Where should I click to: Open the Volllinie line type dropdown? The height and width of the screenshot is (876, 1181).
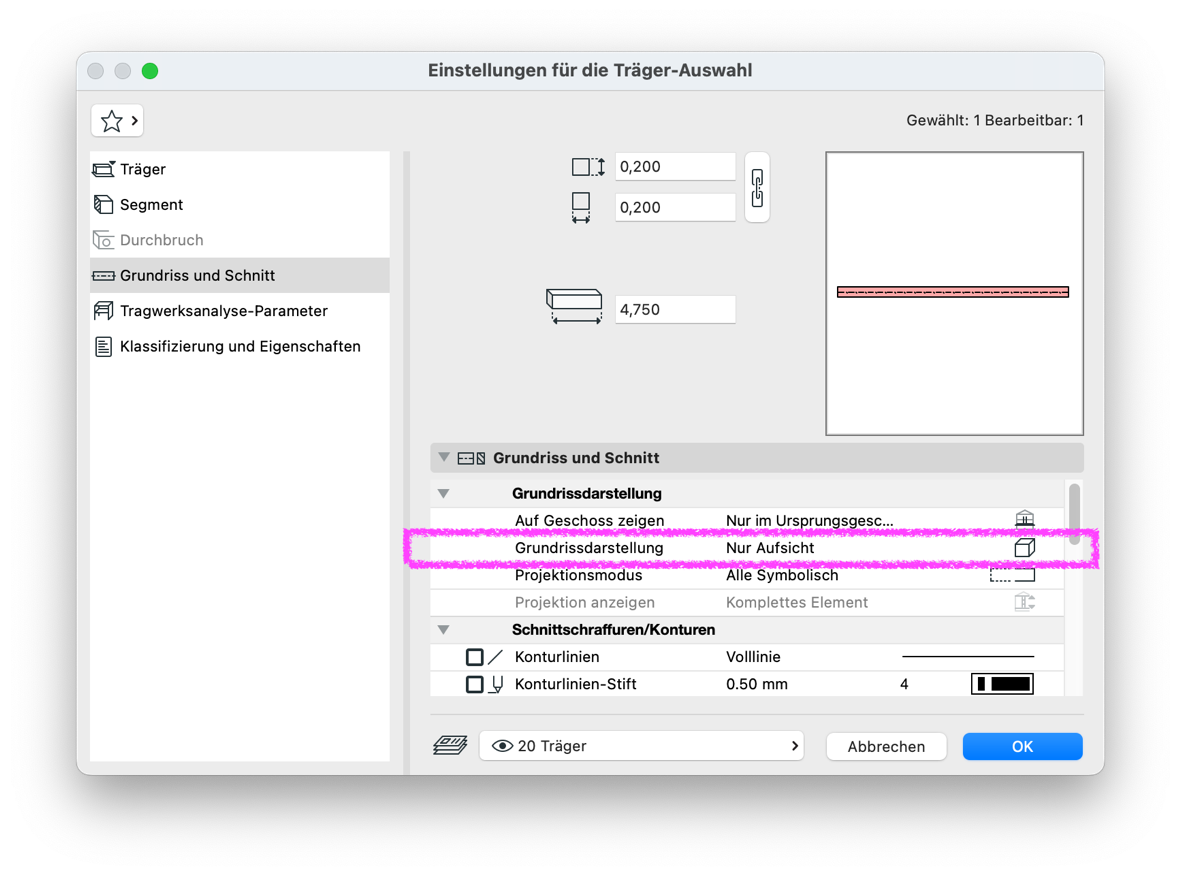pyautogui.click(x=753, y=657)
